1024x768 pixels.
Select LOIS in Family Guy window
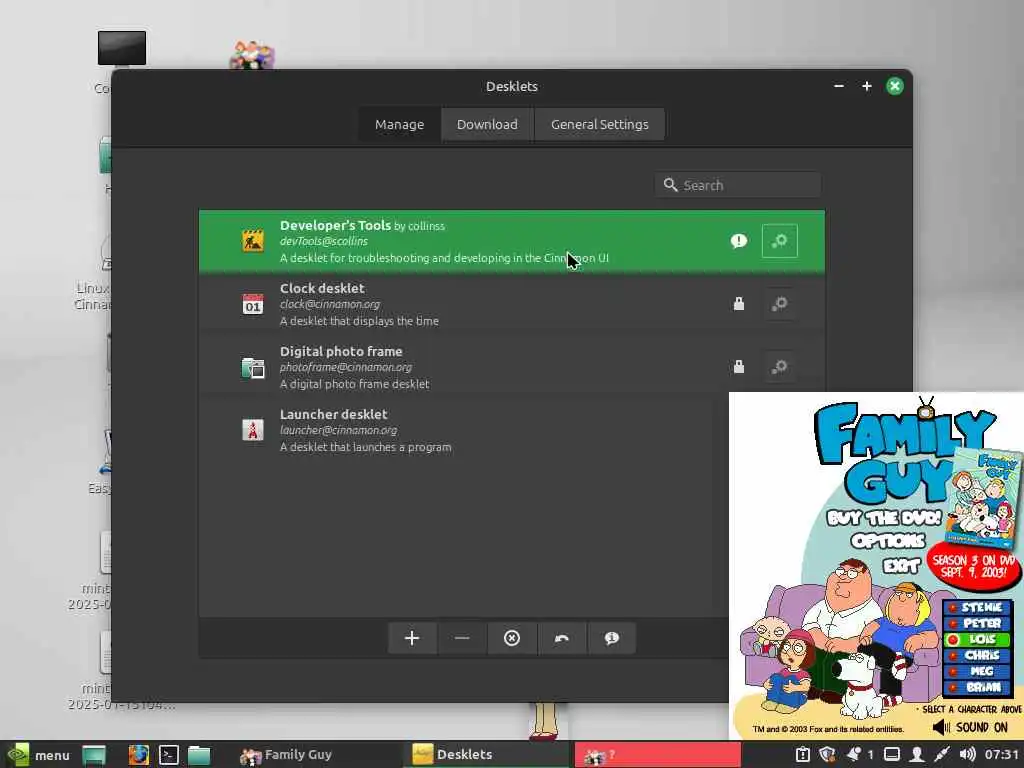[x=977, y=639]
